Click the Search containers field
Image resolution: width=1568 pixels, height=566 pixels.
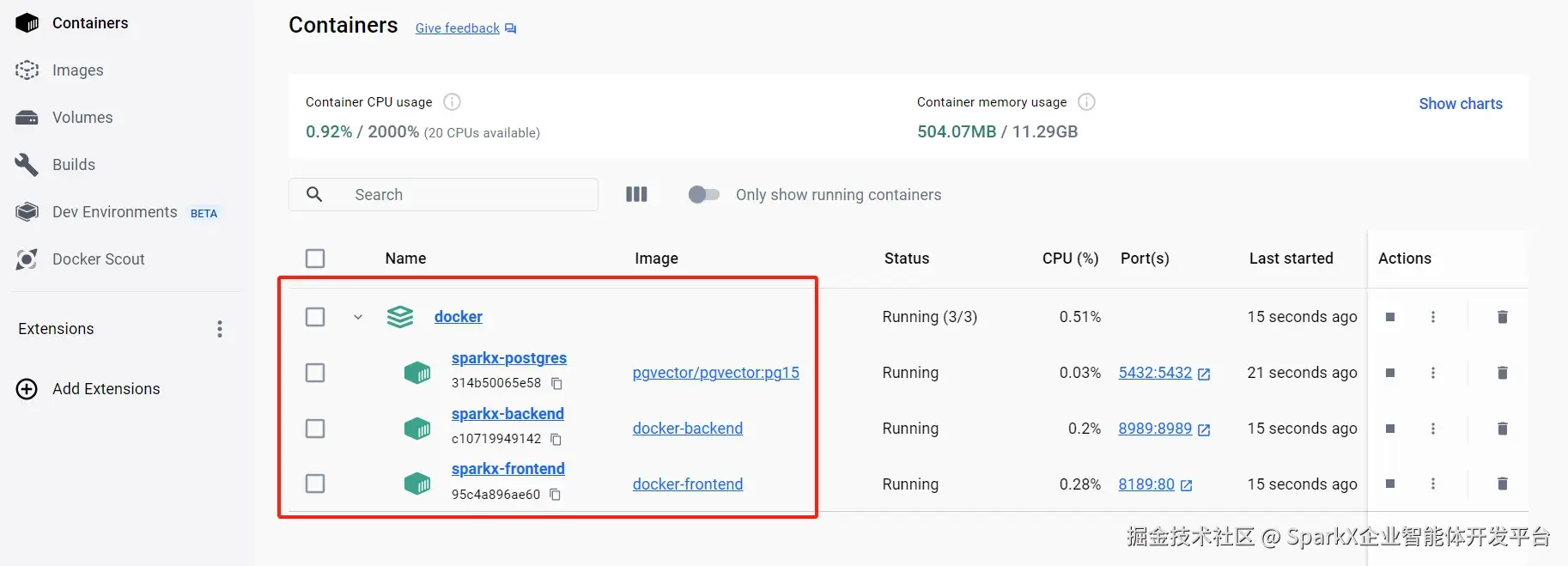click(443, 195)
